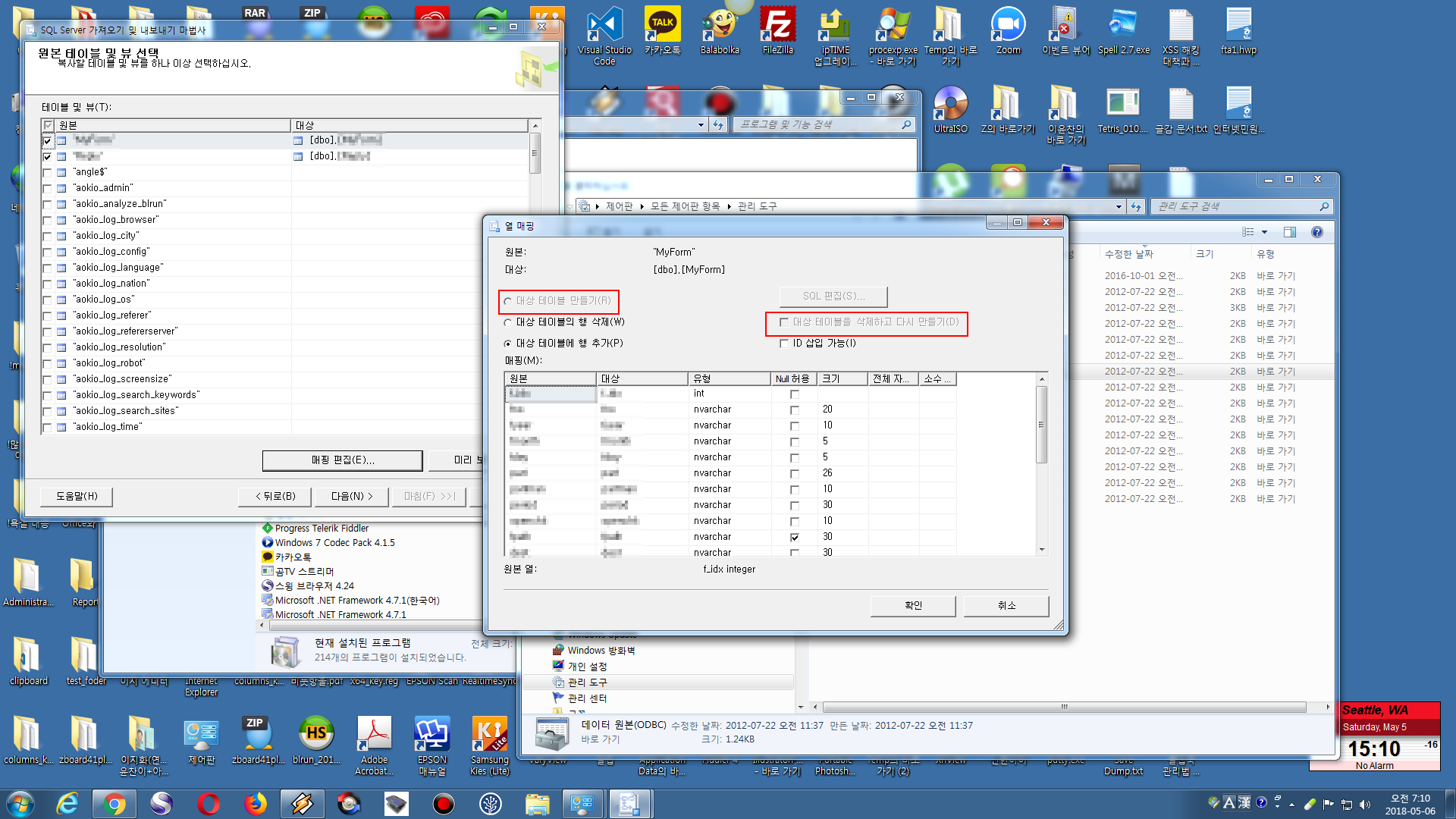Select the UltraISO desktop icon
This screenshot has height=819, width=1456.
pyautogui.click(x=950, y=109)
